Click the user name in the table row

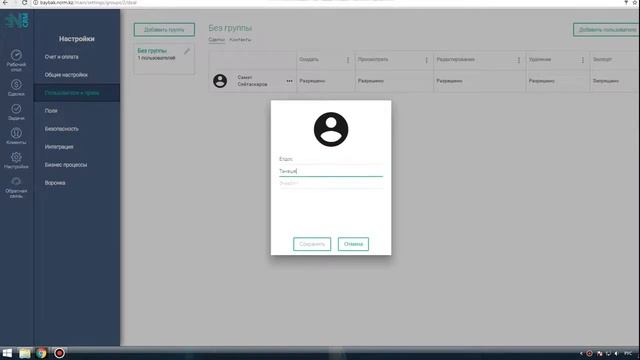252,81
